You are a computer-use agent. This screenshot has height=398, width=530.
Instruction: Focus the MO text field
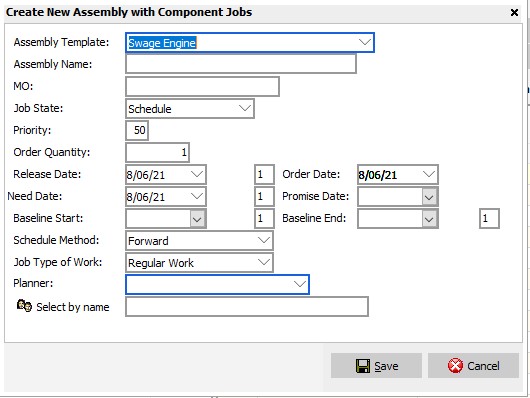click(202, 86)
